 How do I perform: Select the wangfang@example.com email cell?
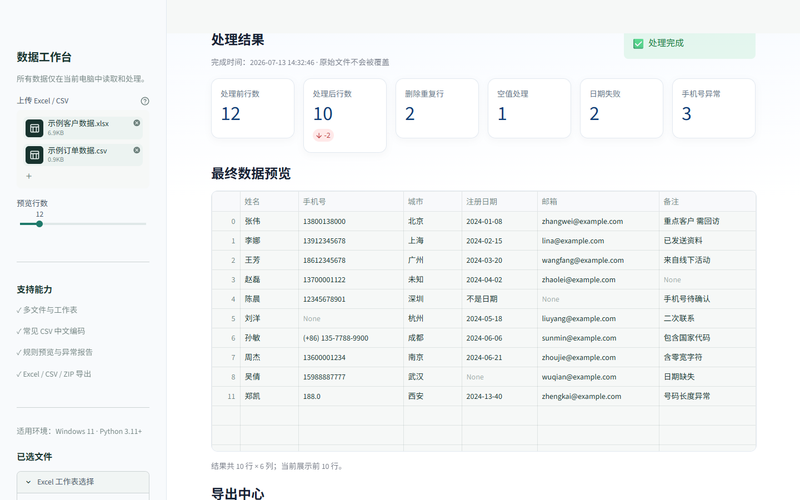[x=598, y=260]
